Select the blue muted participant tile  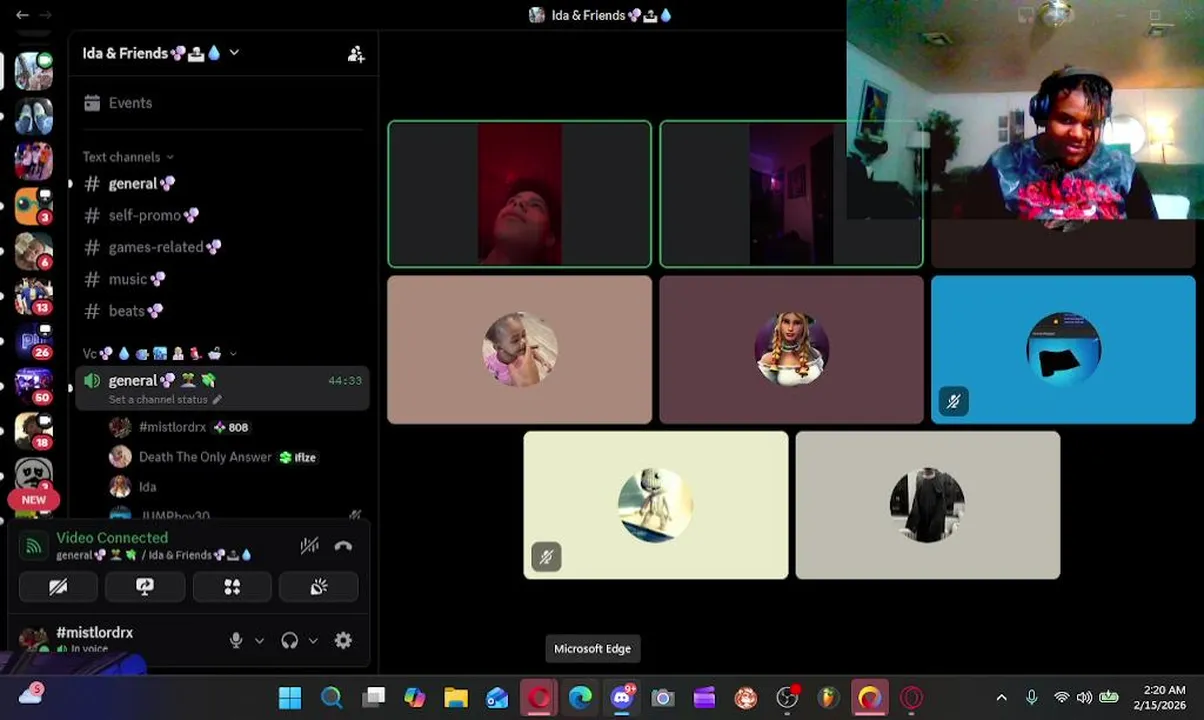(1063, 350)
